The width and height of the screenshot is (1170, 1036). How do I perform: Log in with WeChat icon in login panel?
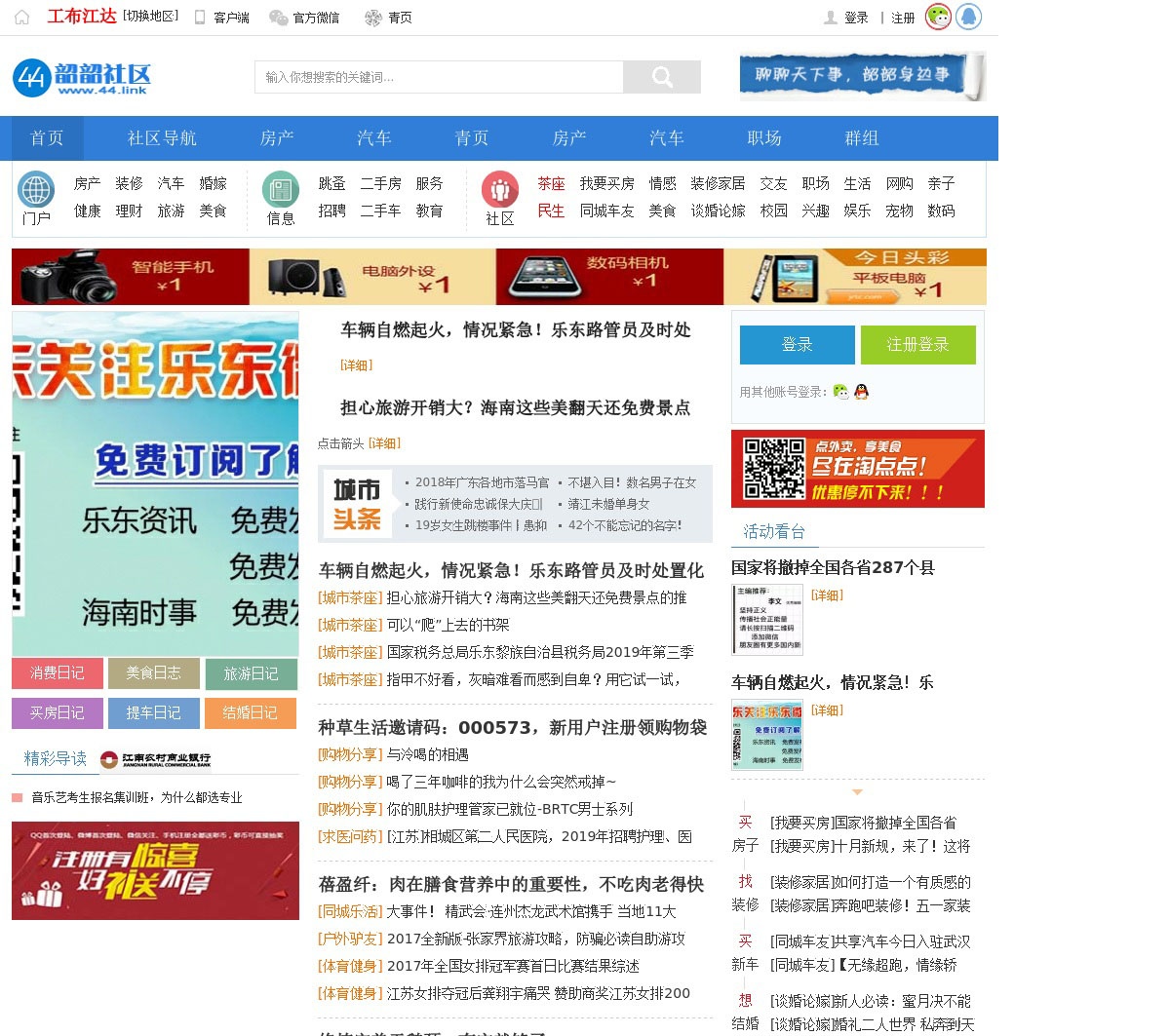tap(840, 392)
